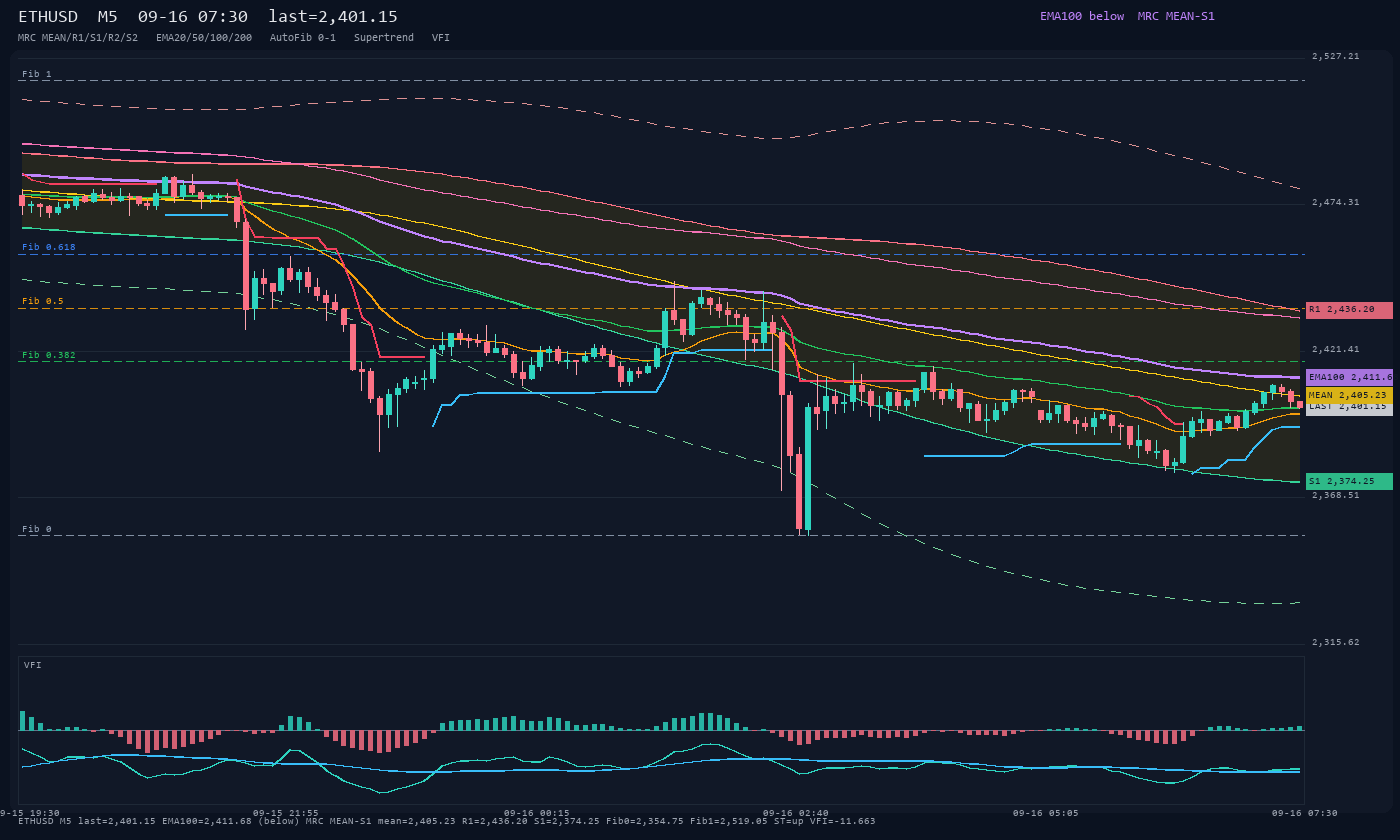Click the EMA100 price tag on the axis

click(x=1349, y=377)
